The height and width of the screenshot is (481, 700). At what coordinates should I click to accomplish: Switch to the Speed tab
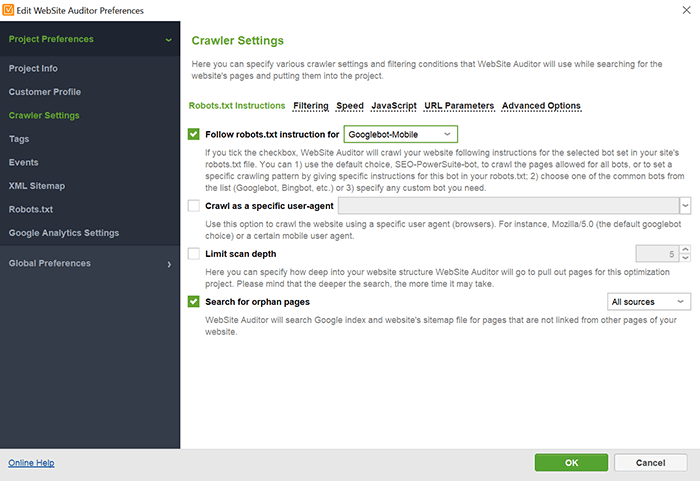(350, 106)
